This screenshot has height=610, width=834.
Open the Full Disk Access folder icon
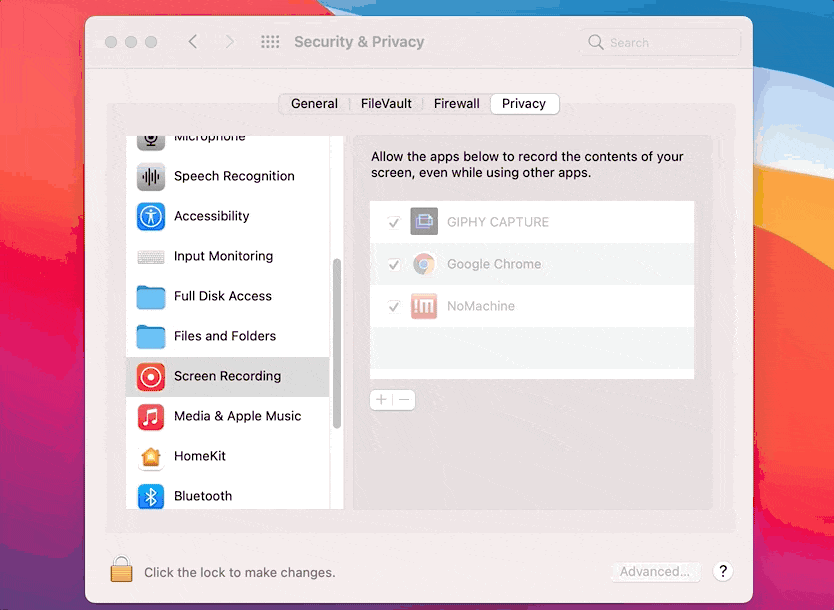(151, 296)
